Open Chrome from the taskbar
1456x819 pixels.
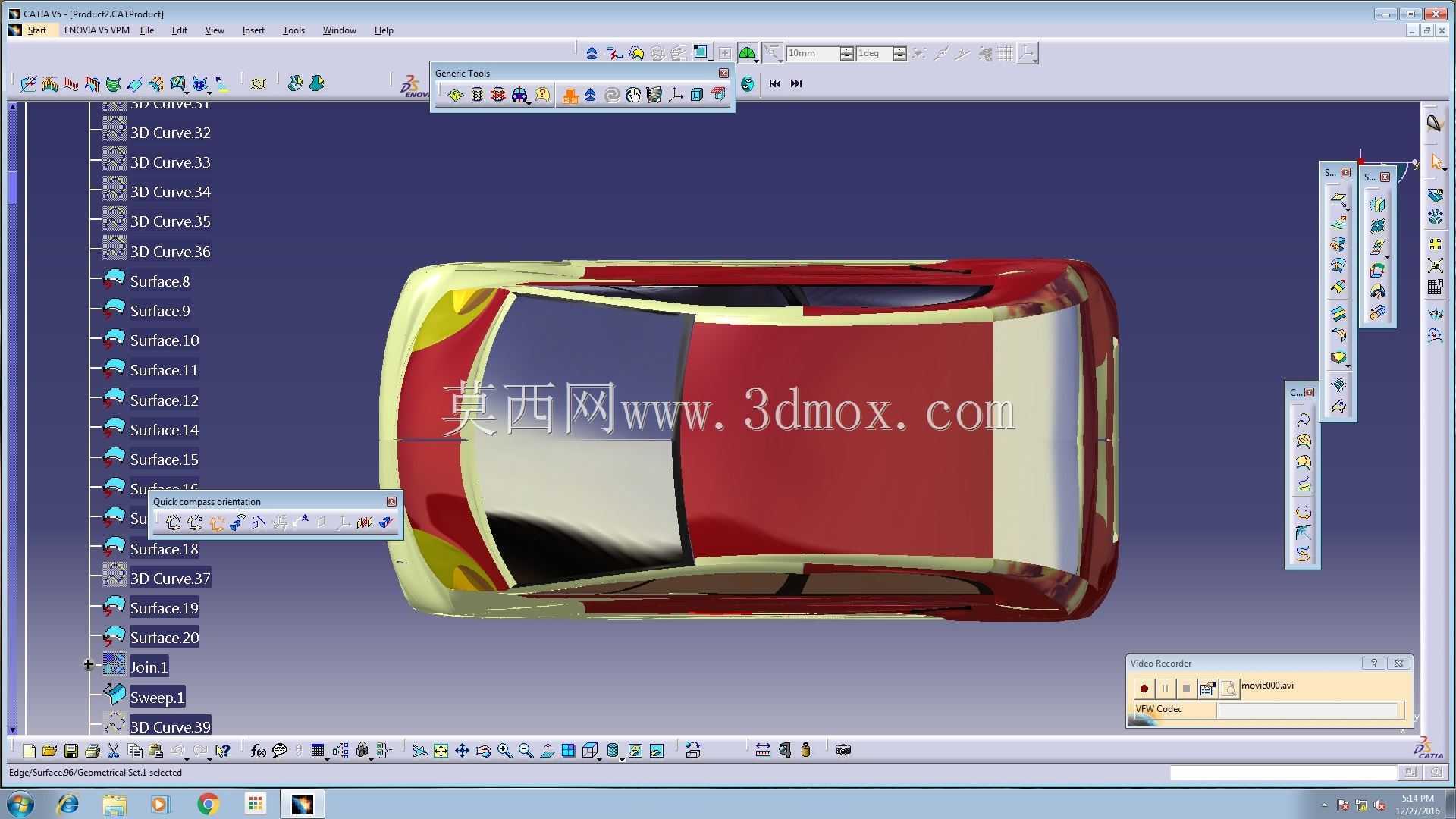click(x=208, y=804)
